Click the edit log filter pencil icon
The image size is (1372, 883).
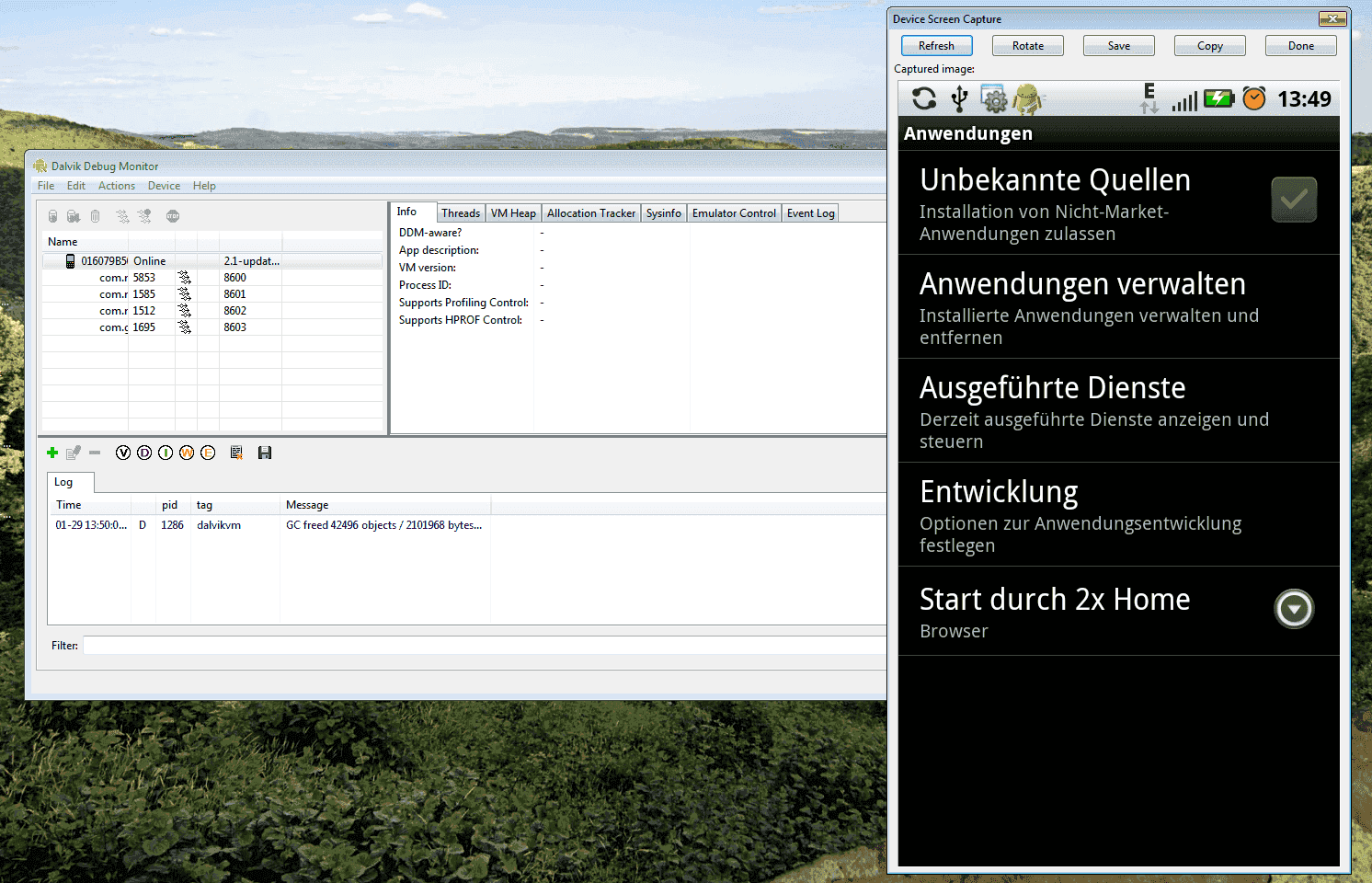click(x=74, y=453)
